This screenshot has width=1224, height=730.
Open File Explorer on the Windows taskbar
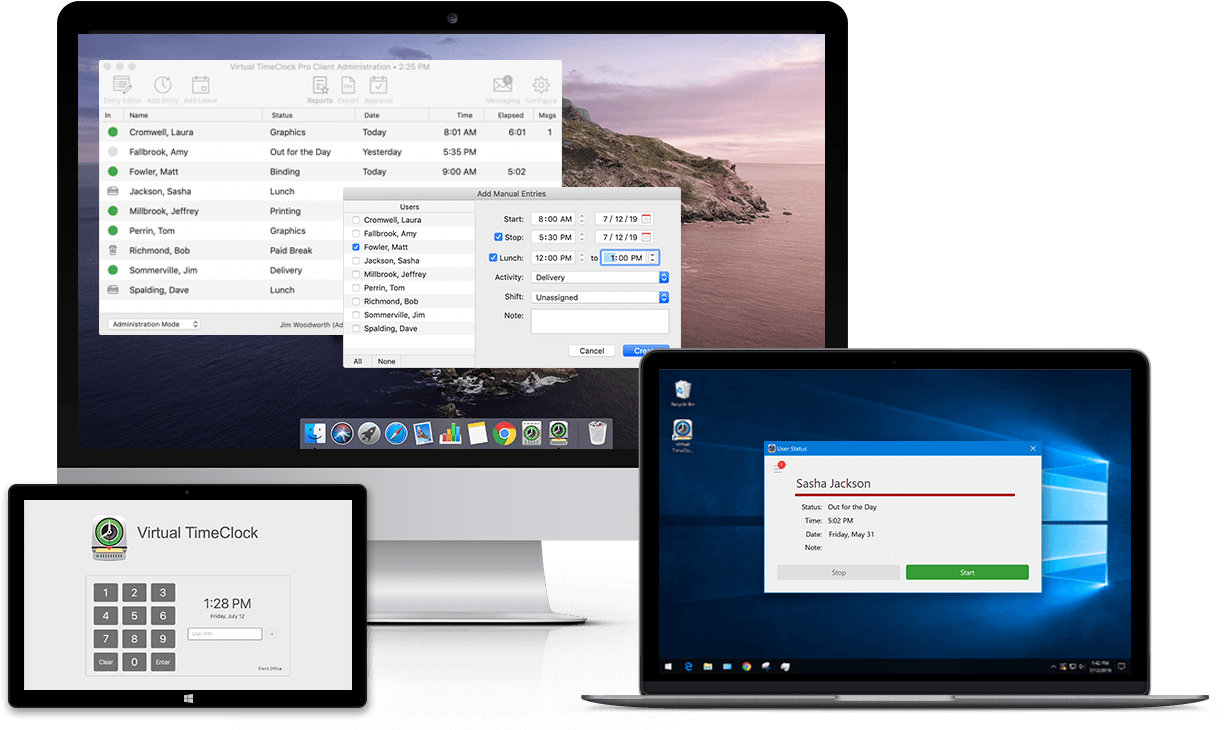(708, 666)
